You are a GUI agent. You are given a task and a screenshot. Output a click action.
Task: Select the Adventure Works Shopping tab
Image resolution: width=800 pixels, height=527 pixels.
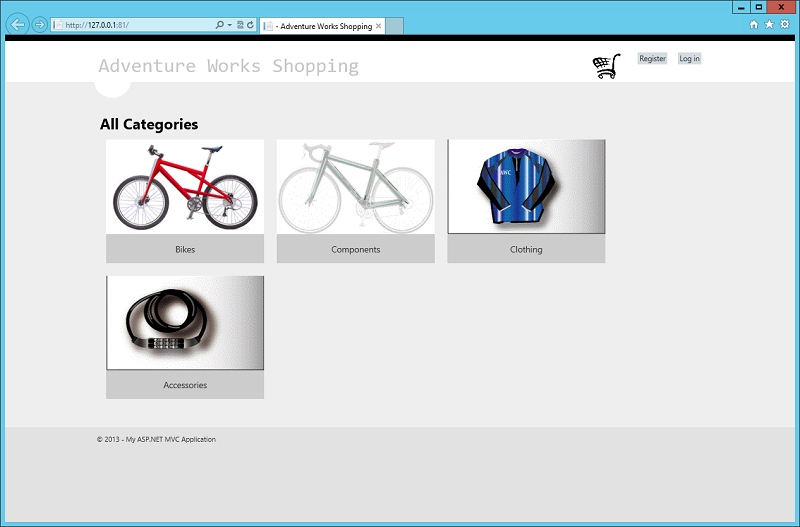322,26
